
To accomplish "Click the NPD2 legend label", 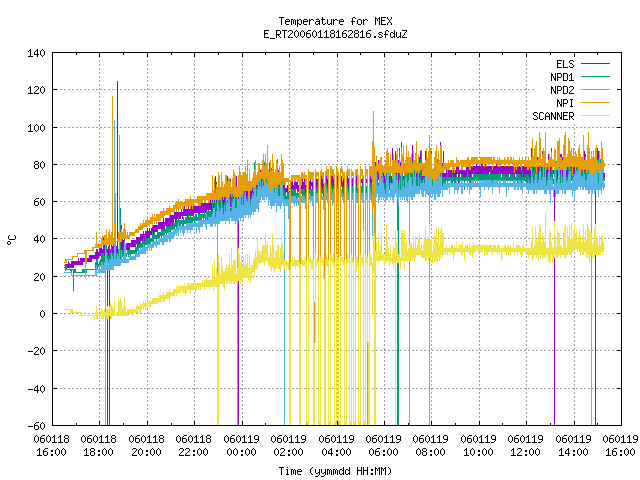I will [562, 90].
